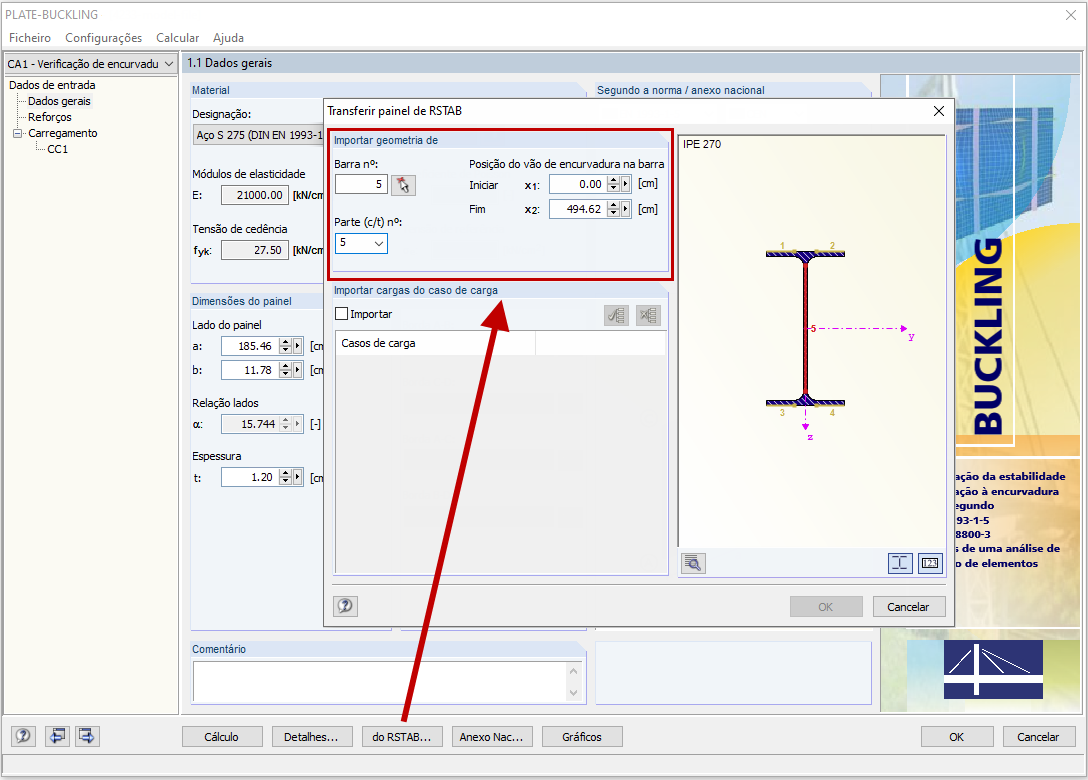Click the deselect all load cases icon
Image resolution: width=1088 pixels, height=780 pixels.
(649, 316)
